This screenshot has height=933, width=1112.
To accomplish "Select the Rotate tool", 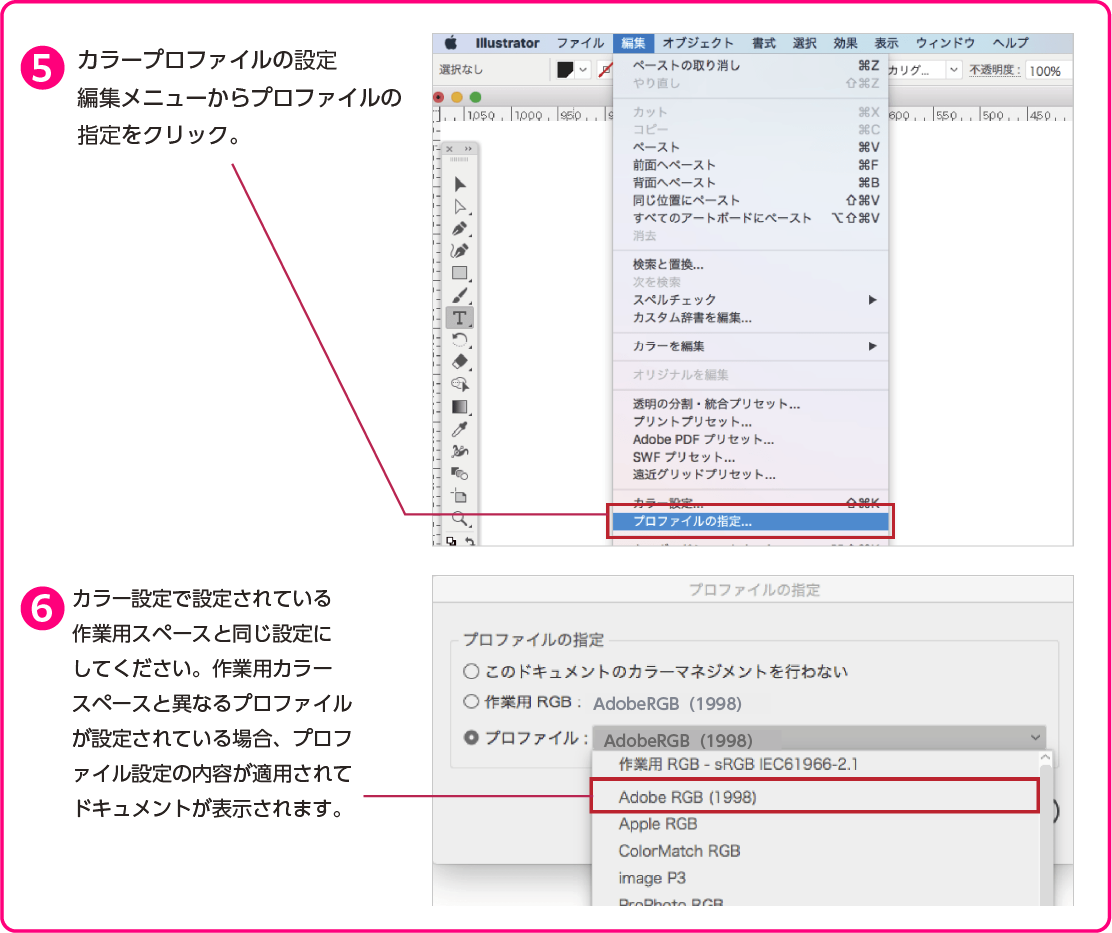I will tap(460, 340).
